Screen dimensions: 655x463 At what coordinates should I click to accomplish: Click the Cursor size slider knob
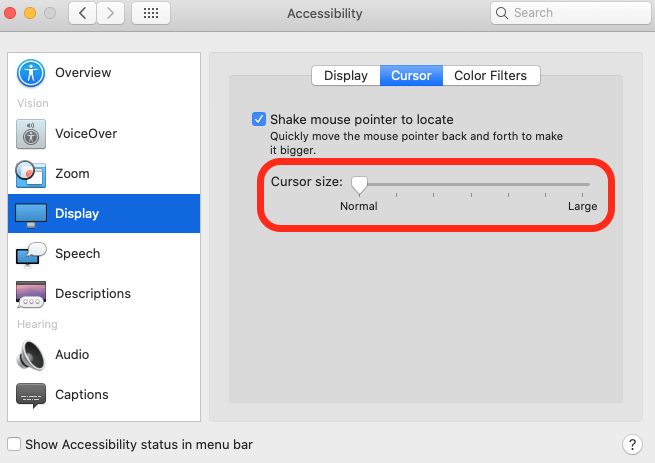(359, 184)
